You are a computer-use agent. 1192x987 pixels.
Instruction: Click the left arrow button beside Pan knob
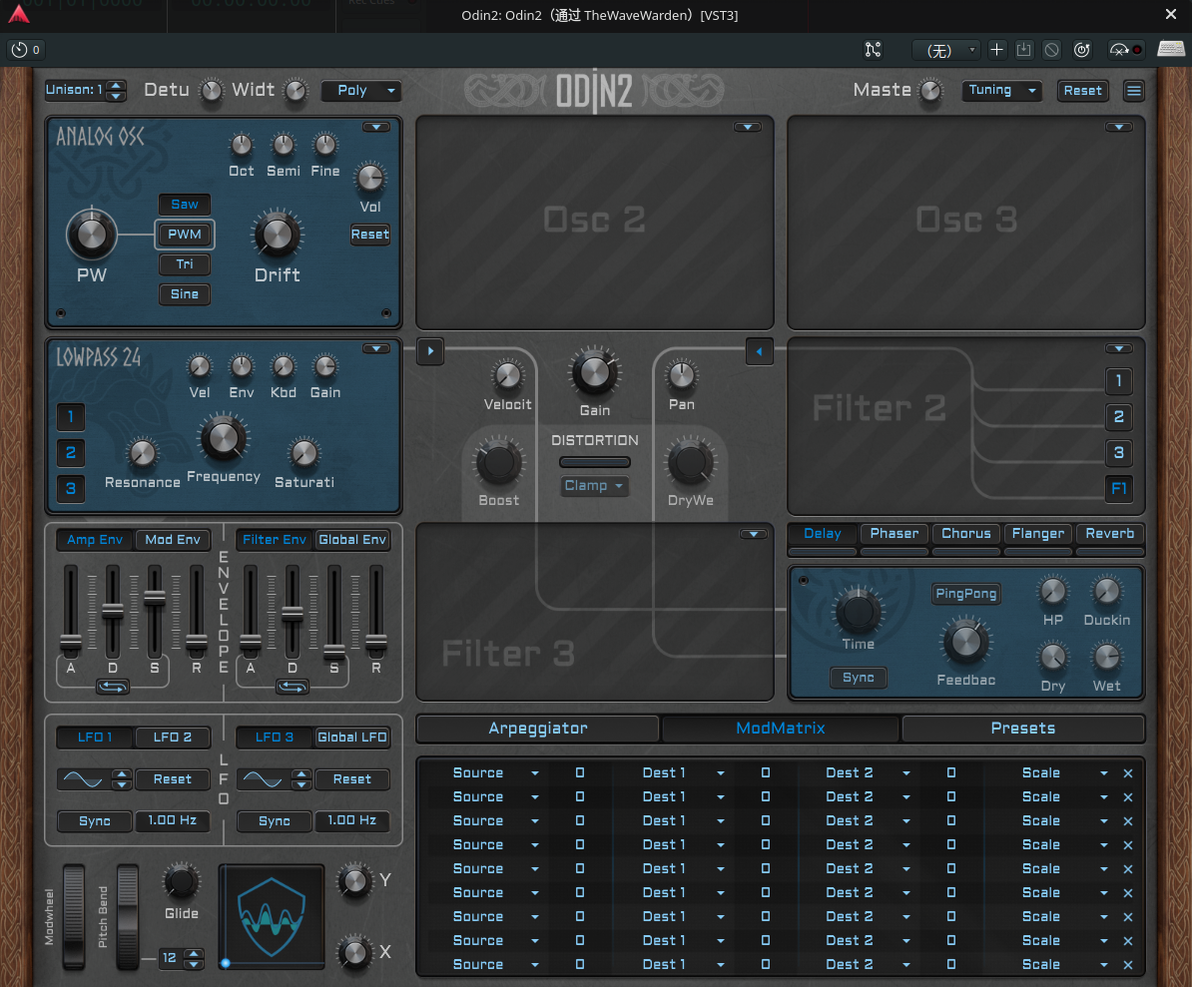point(759,351)
